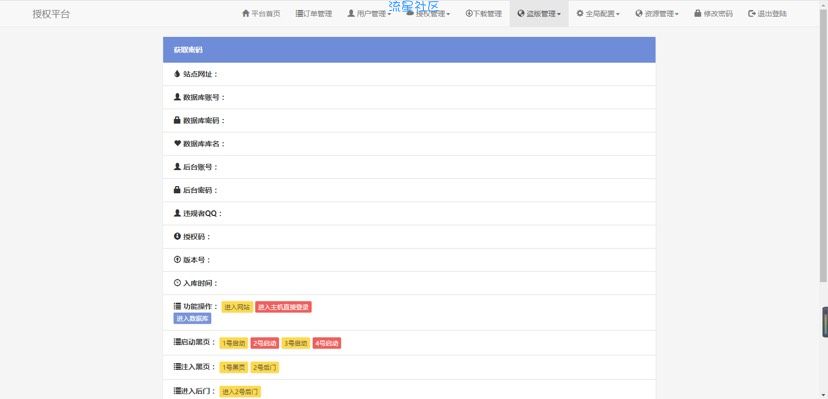Select the 授权码 label text
828x399 pixels.
tap(196, 237)
